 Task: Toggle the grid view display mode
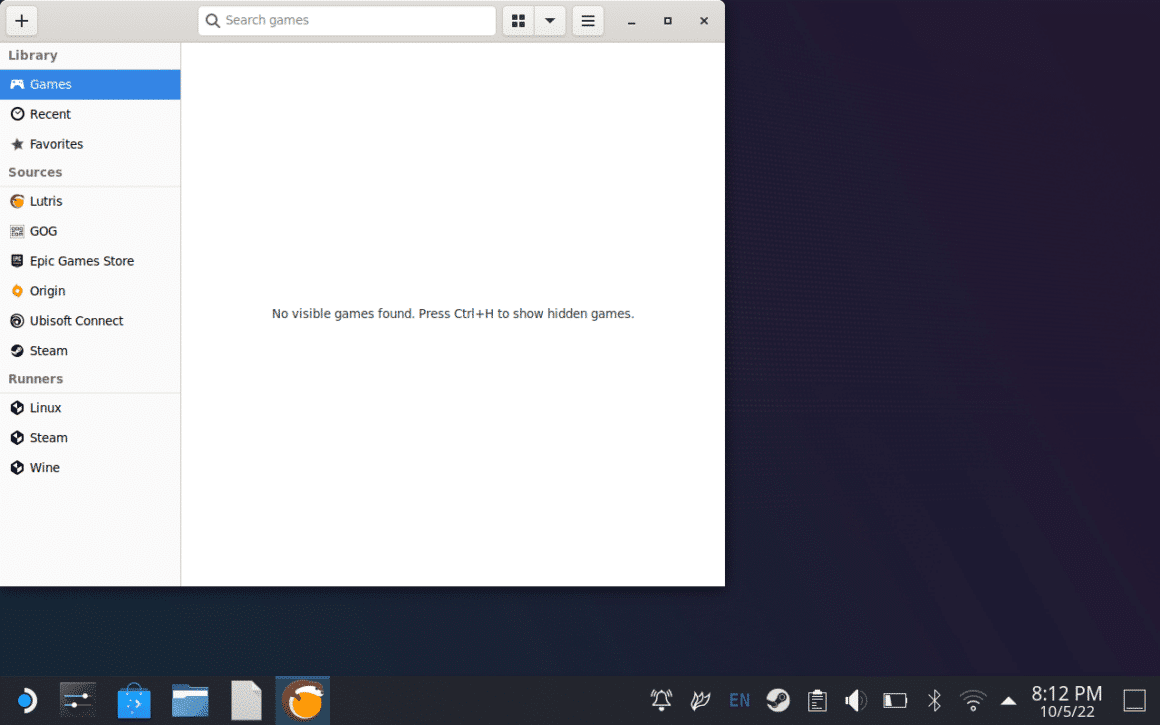[x=517, y=20]
